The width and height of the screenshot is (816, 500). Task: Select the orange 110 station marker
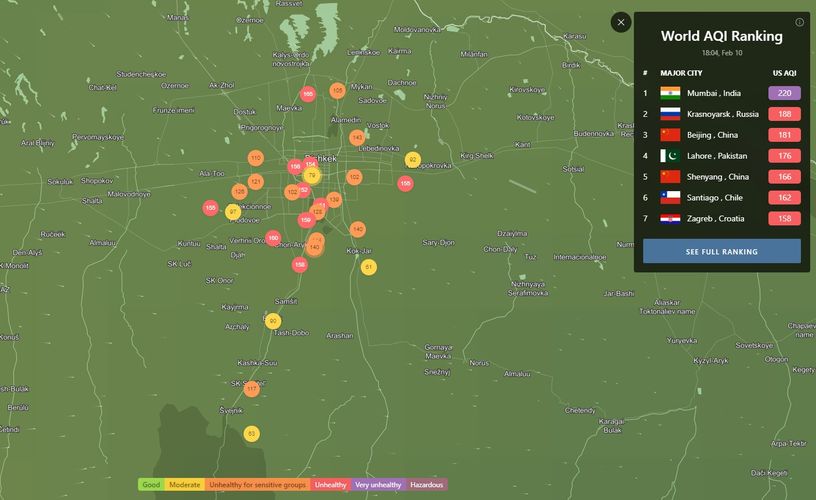click(x=255, y=158)
